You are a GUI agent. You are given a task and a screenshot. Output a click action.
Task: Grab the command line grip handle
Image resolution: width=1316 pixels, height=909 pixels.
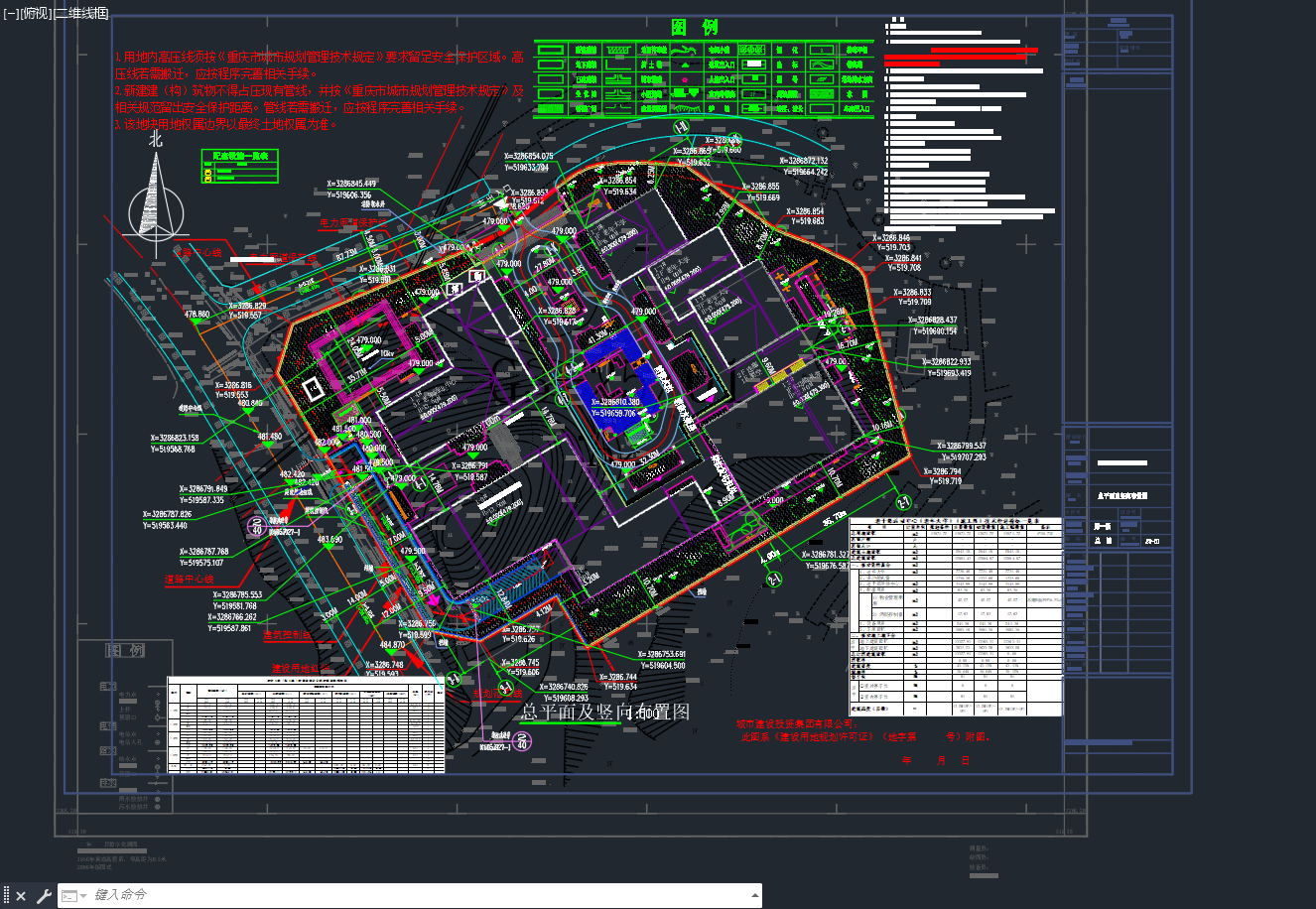tap(6, 896)
